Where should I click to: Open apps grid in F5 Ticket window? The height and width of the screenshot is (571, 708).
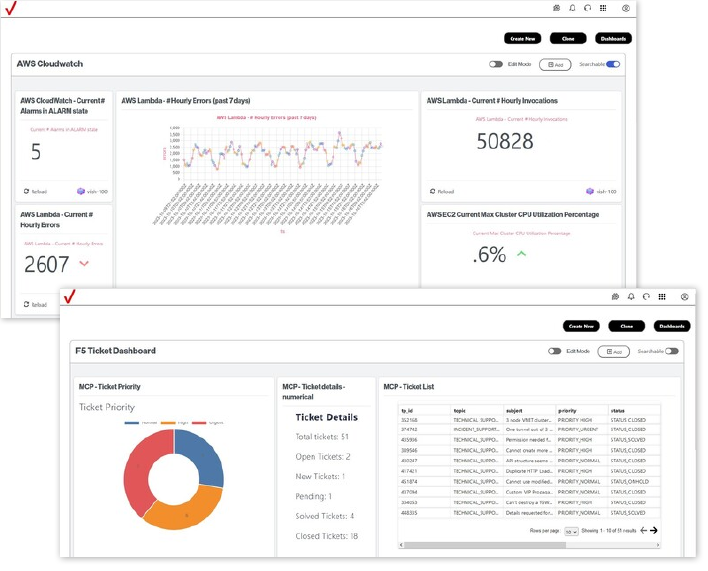[662, 297]
